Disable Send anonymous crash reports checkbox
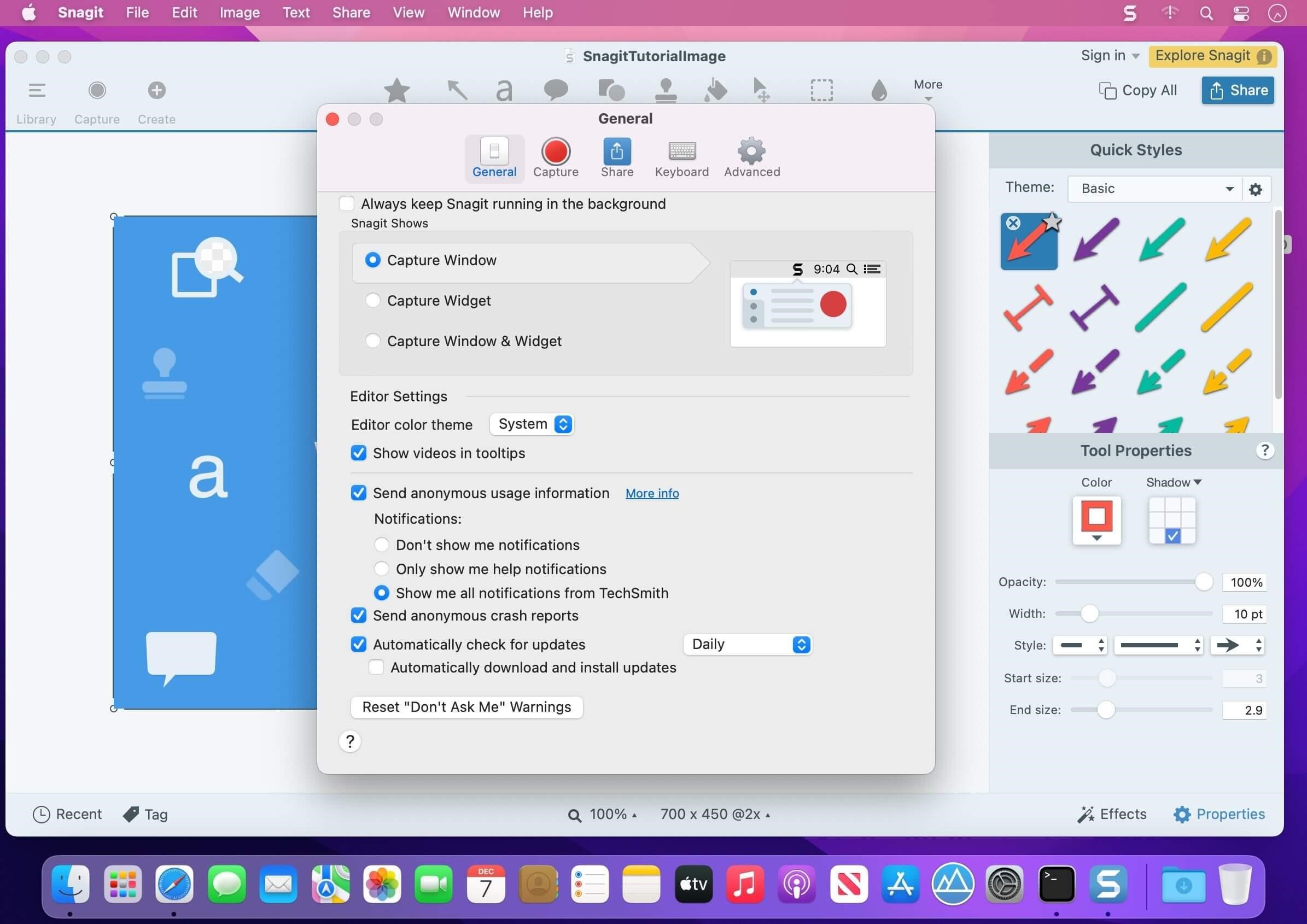1307x924 pixels. coord(357,615)
